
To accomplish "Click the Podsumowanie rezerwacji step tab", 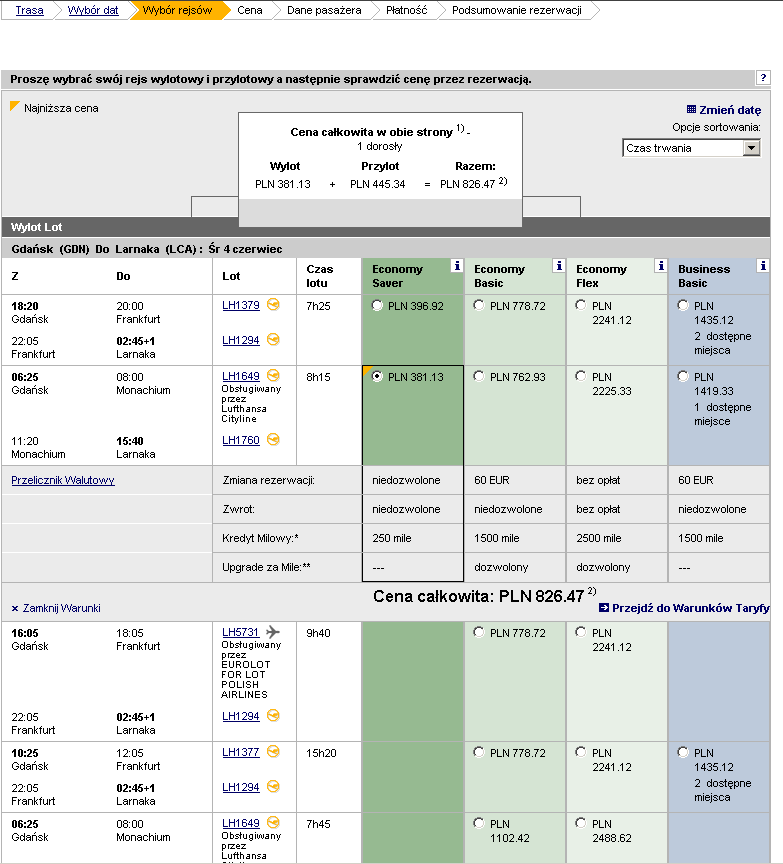I will pos(516,10).
